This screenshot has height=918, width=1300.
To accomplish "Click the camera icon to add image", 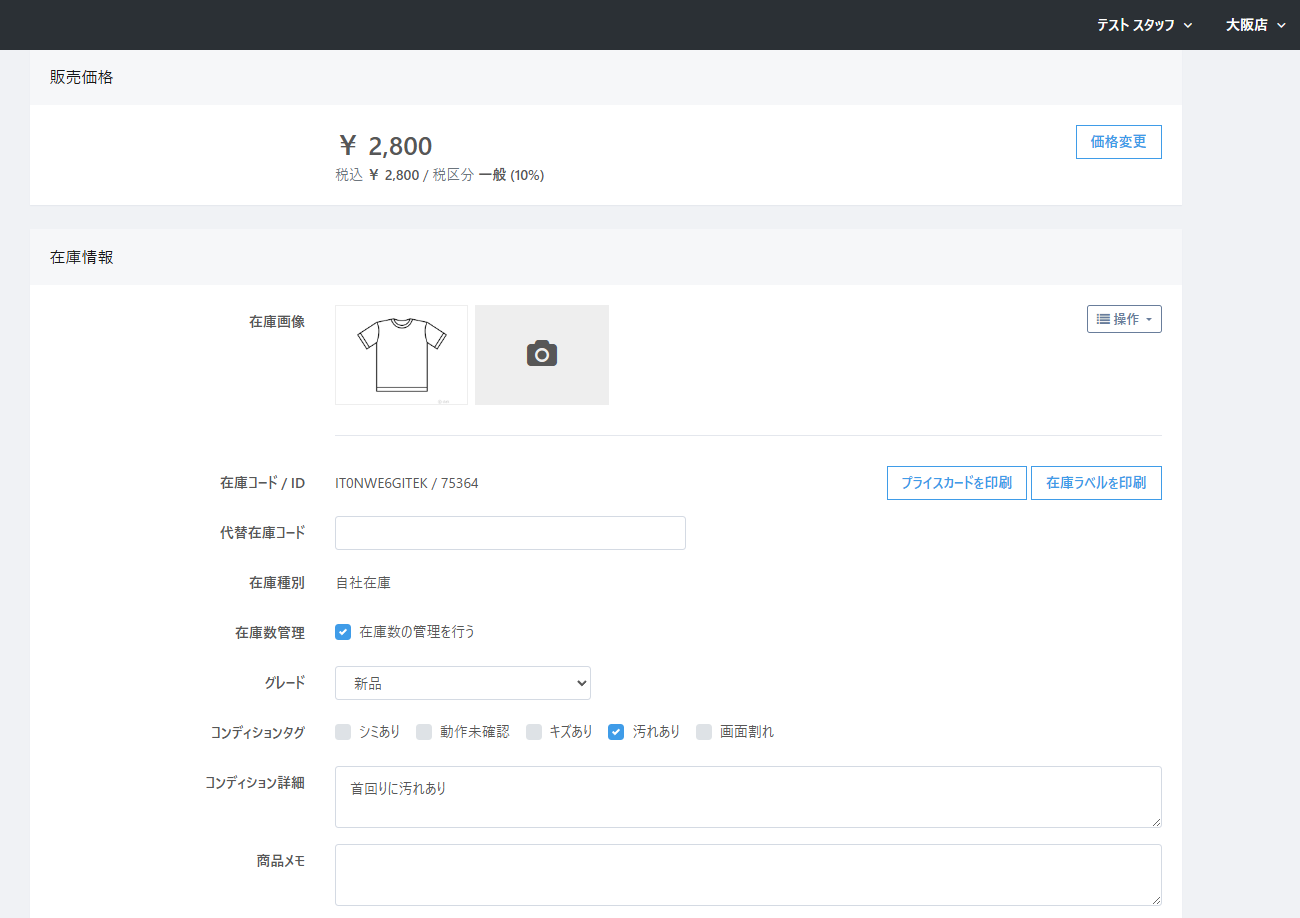I will 541,354.
